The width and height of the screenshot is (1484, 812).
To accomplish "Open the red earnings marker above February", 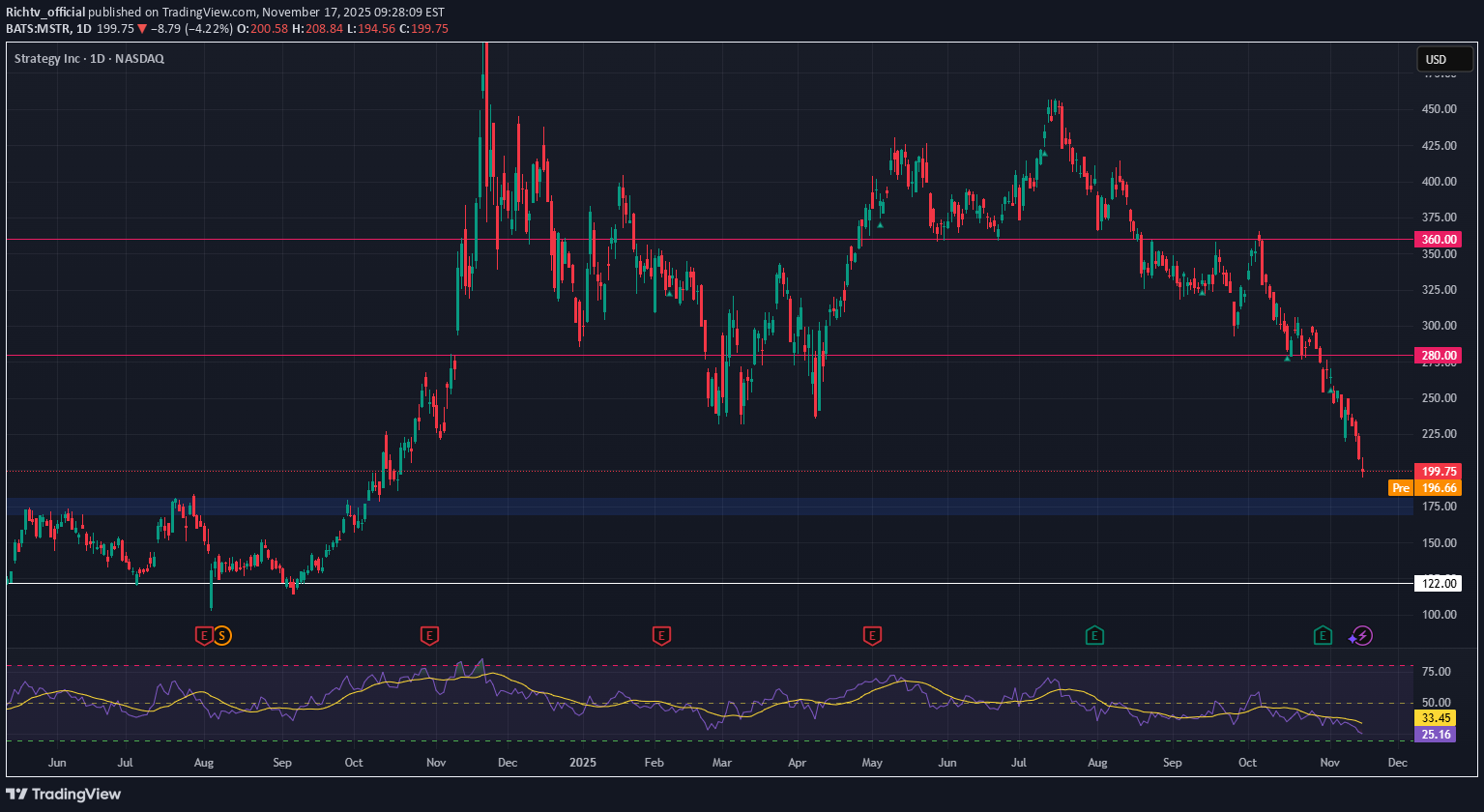I will [x=661, y=636].
